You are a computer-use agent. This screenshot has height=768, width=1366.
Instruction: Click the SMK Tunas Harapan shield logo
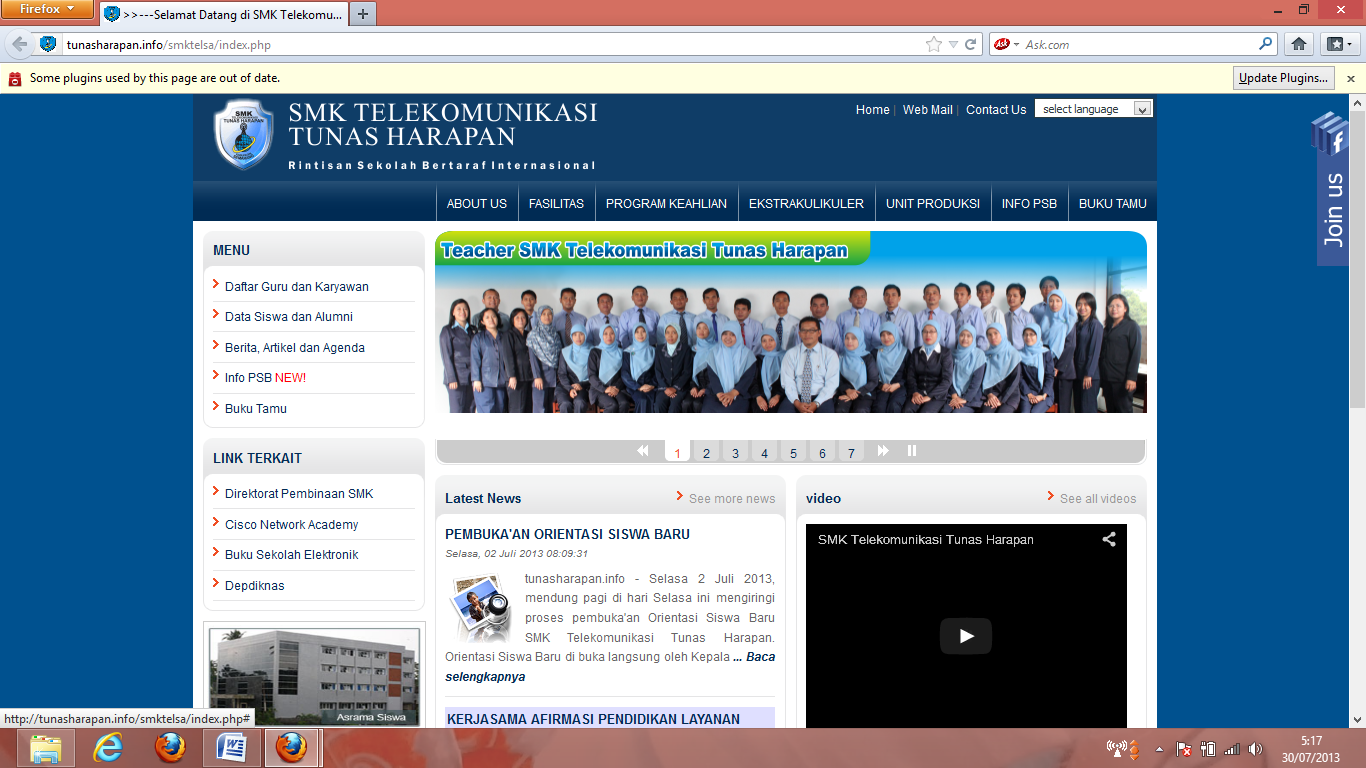(x=243, y=135)
